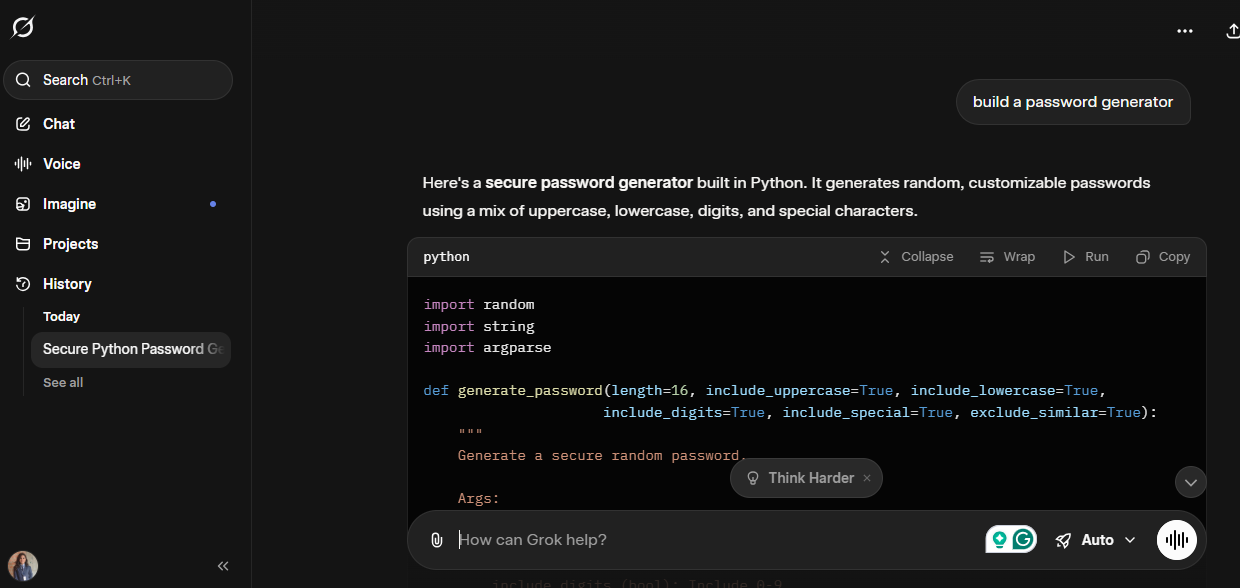
Task: Dismiss the Think Harder chip
Action: (x=867, y=478)
